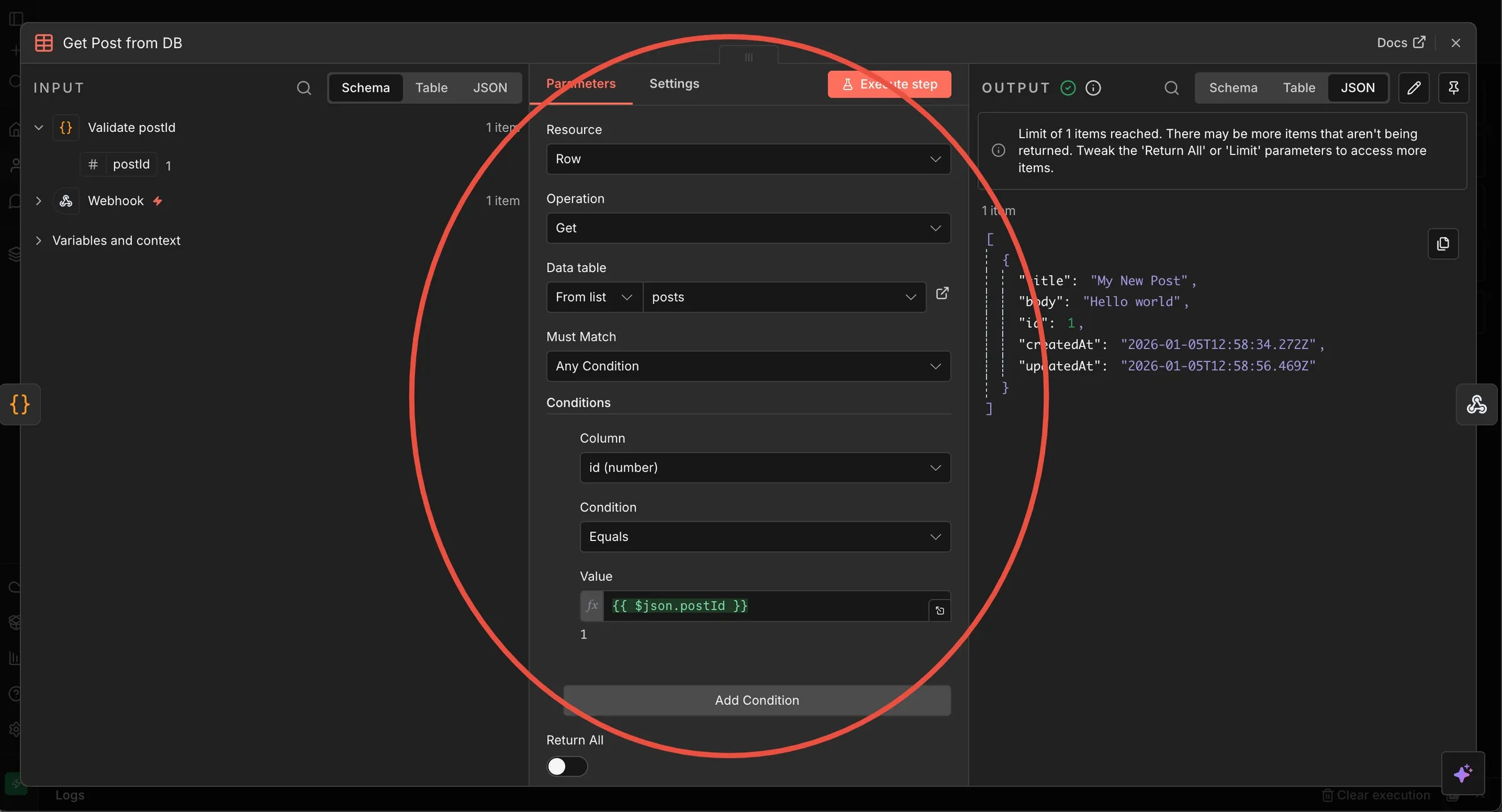This screenshot has height=812, width=1502.
Task: Switch OUTPUT view to Schema
Action: pos(1233,88)
